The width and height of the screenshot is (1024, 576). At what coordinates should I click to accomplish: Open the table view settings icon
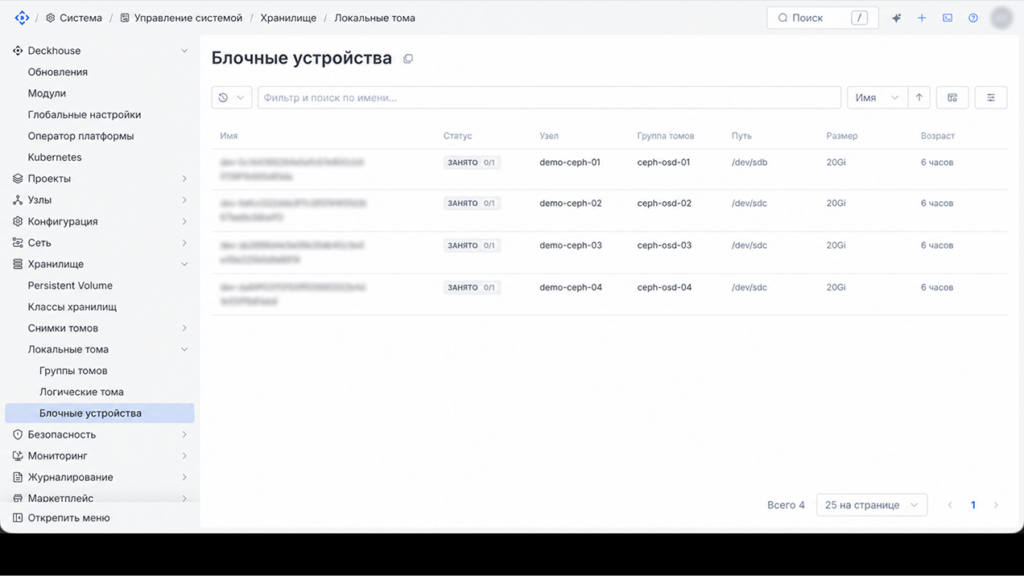[x=952, y=97]
